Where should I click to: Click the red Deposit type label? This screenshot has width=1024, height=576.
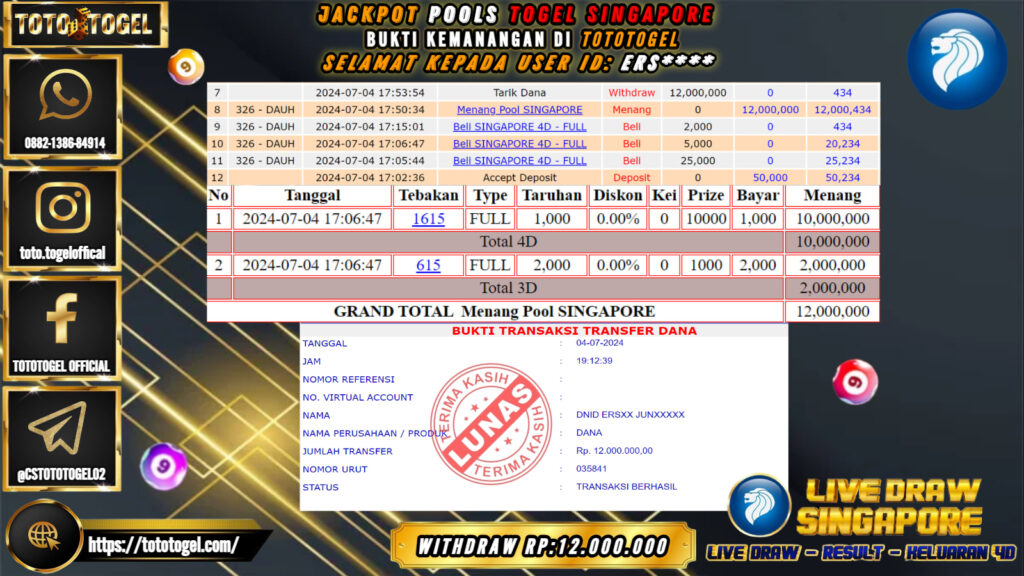(x=632, y=178)
